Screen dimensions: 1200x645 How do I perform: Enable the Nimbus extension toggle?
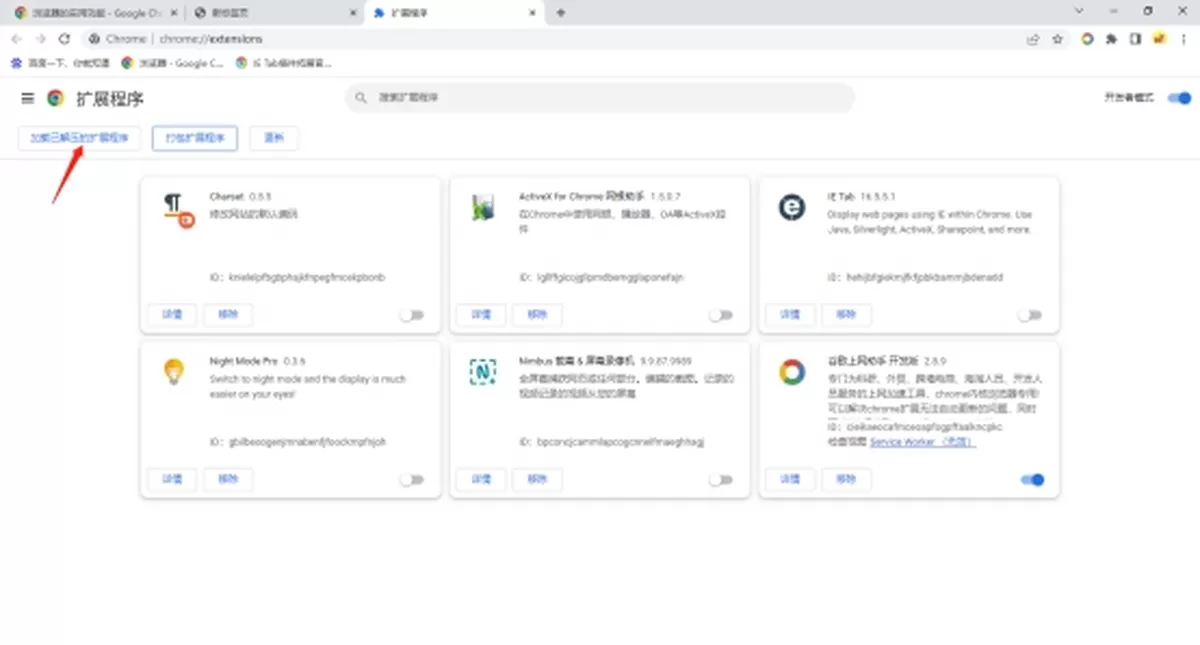pyautogui.click(x=720, y=479)
